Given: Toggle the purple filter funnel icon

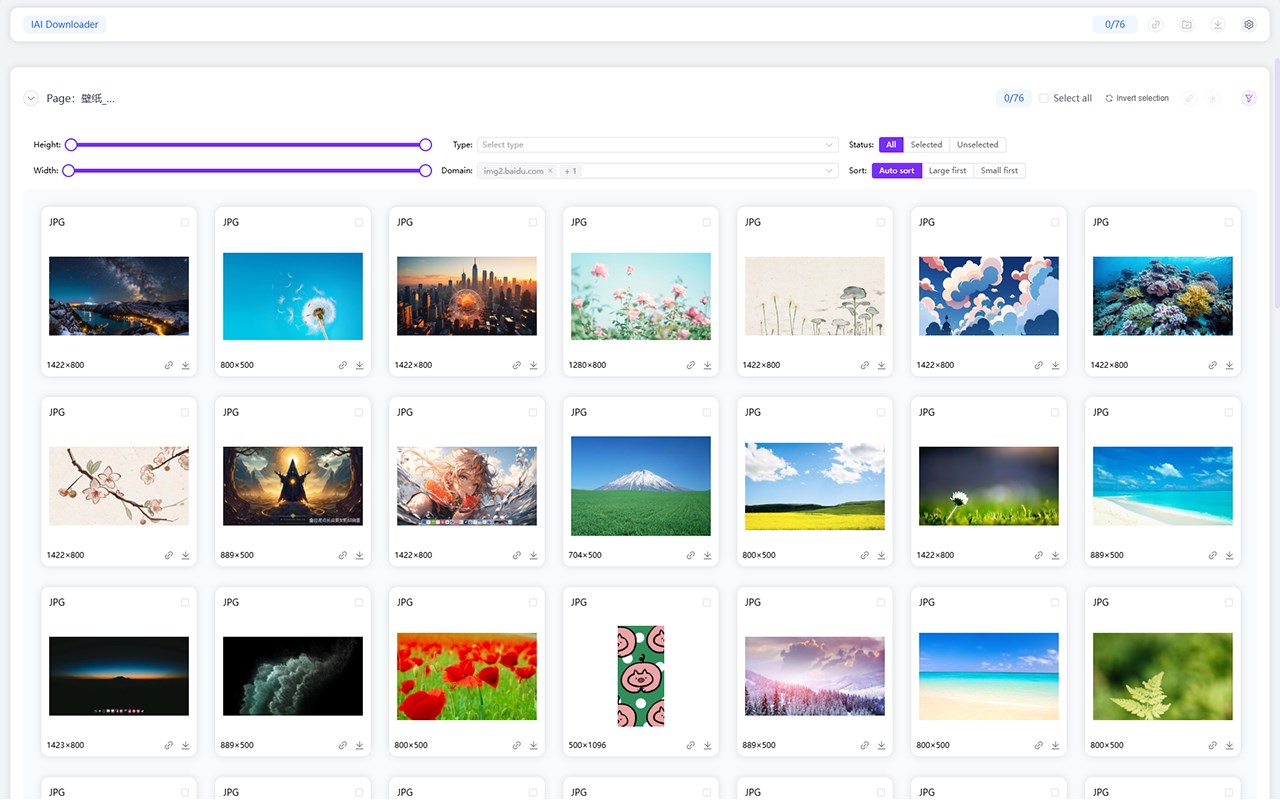Looking at the screenshot, I should (x=1249, y=98).
